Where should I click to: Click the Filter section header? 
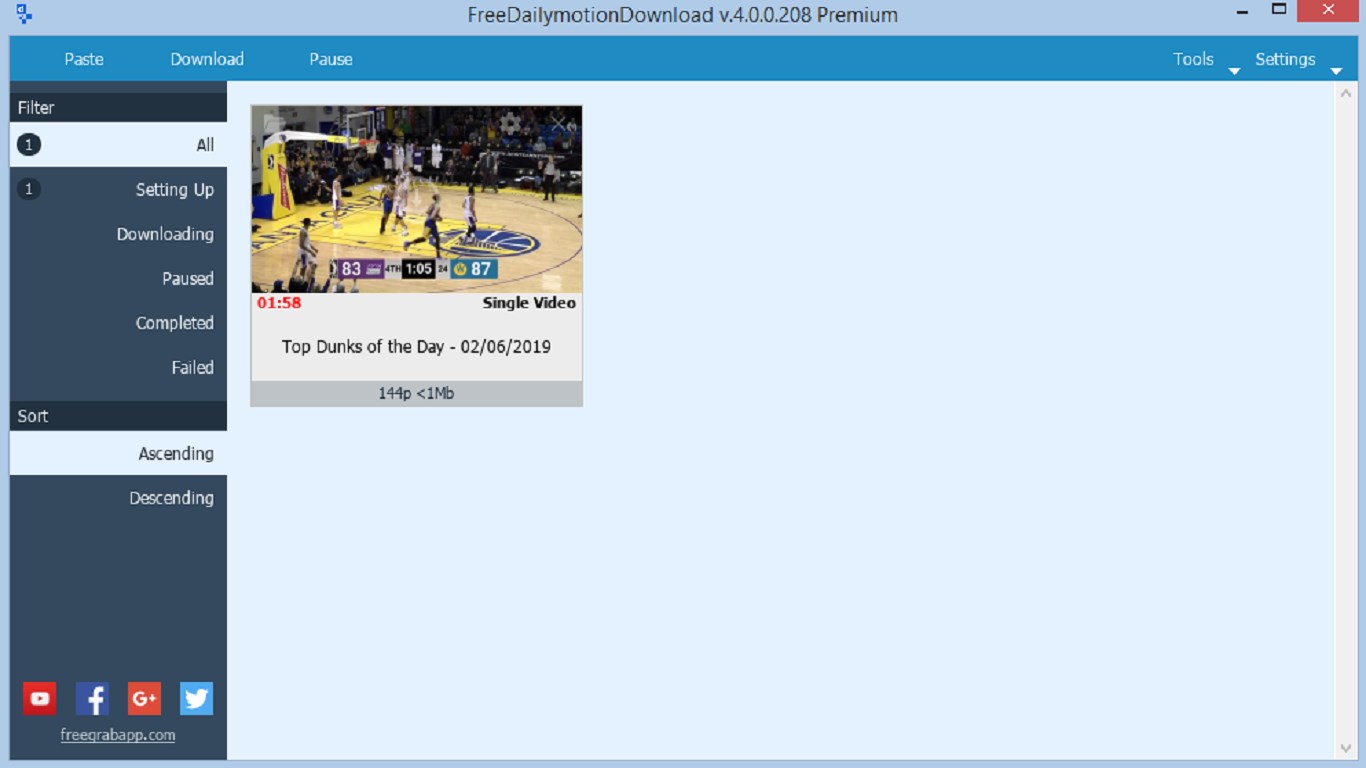(x=118, y=108)
